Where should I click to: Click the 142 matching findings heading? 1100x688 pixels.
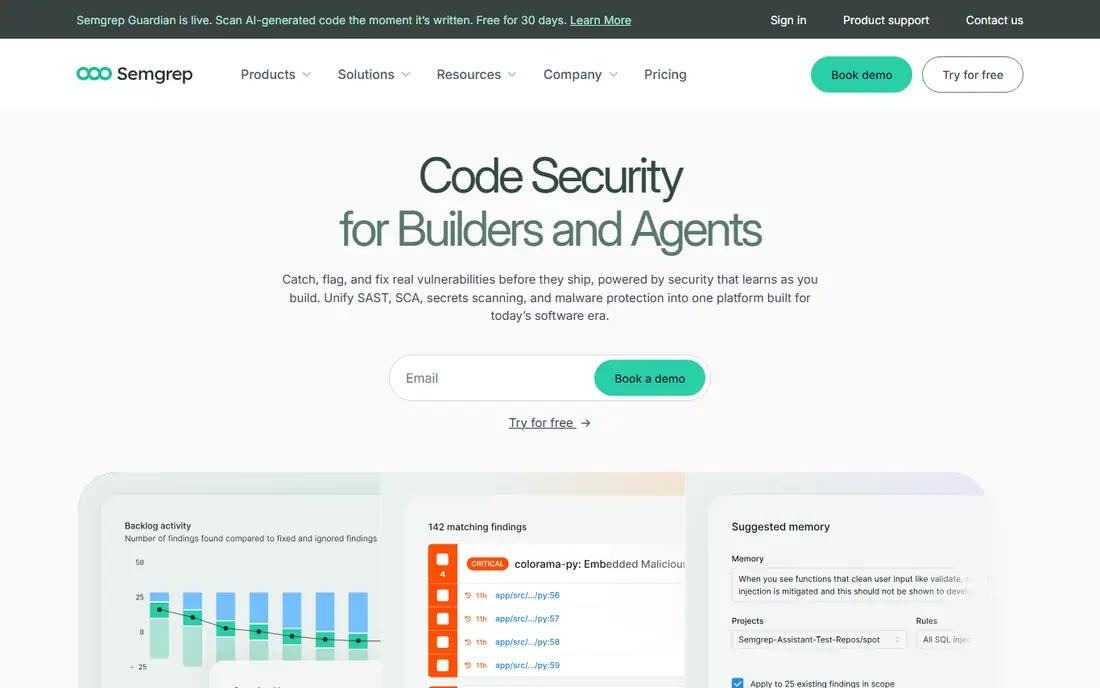click(x=477, y=527)
